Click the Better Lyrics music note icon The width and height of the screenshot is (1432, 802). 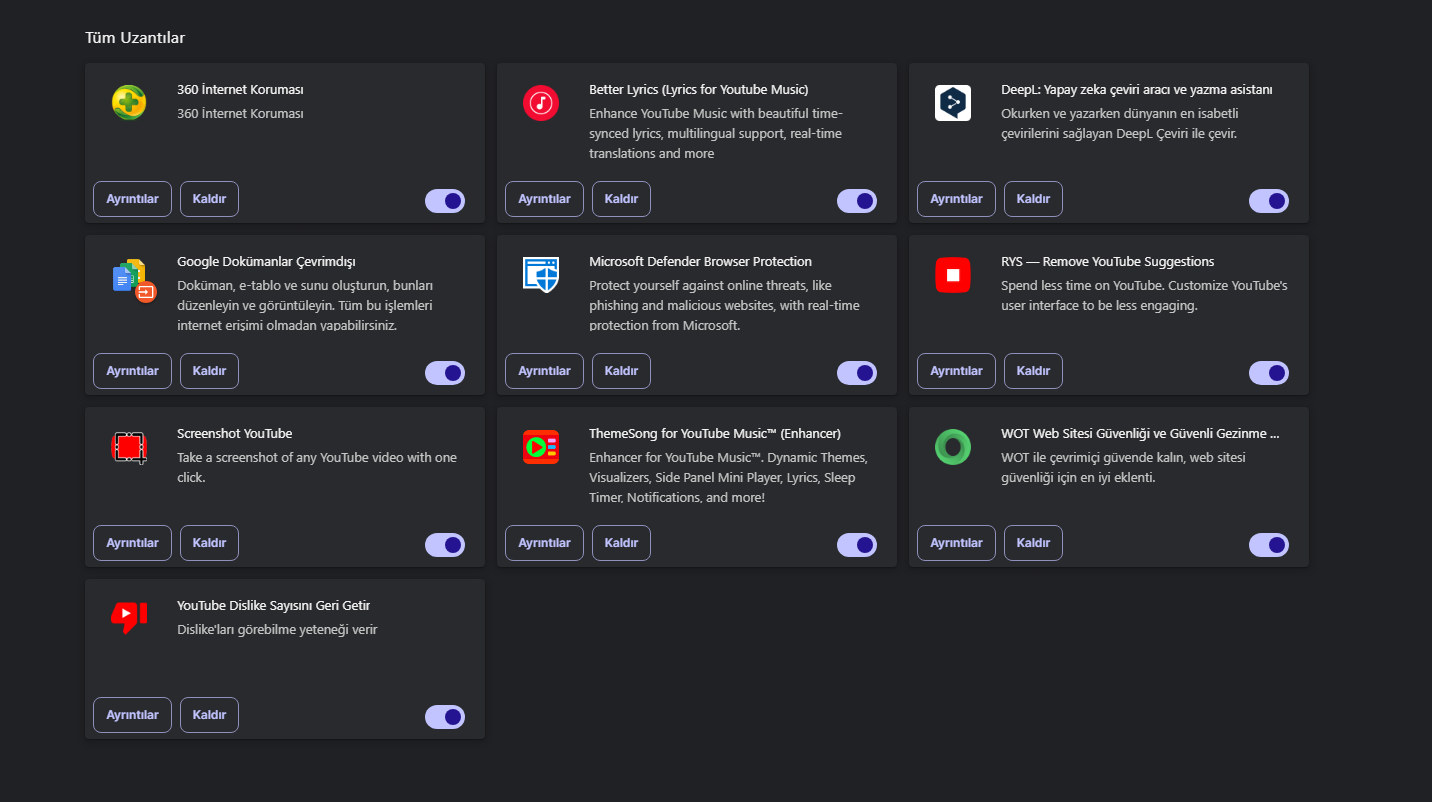point(541,102)
